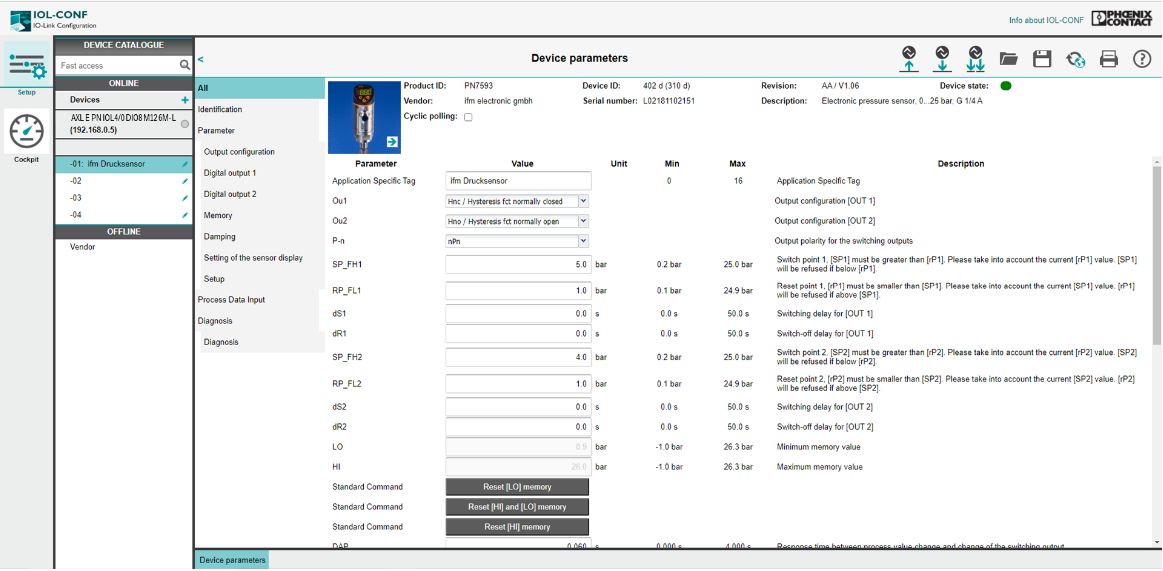Click the upload parameters from device icon
The height and width of the screenshot is (571, 1163).
click(909, 59)
